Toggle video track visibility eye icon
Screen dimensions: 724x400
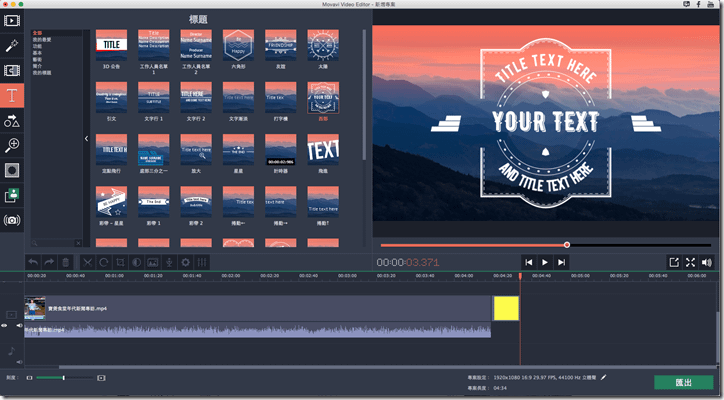click(x=4, y=326)
